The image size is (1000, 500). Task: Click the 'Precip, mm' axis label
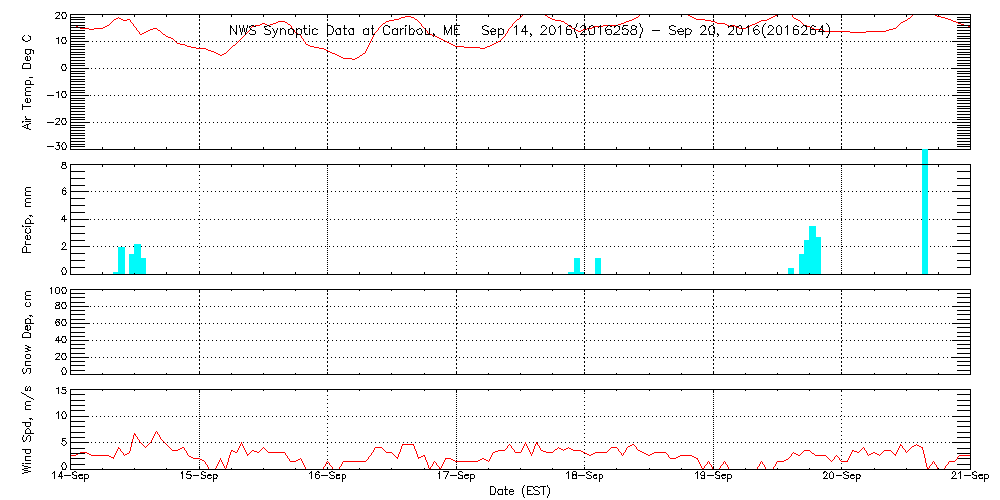[29, 217]
